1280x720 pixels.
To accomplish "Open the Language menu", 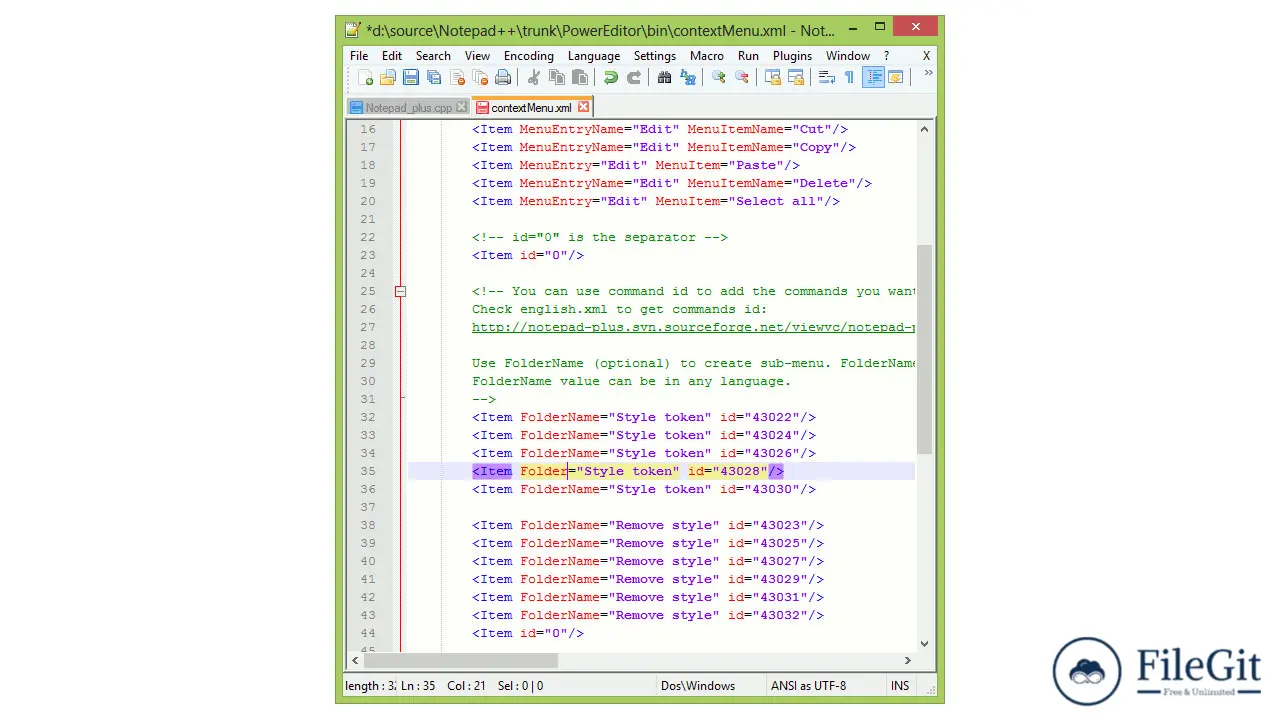I will (x=594, y=56).
